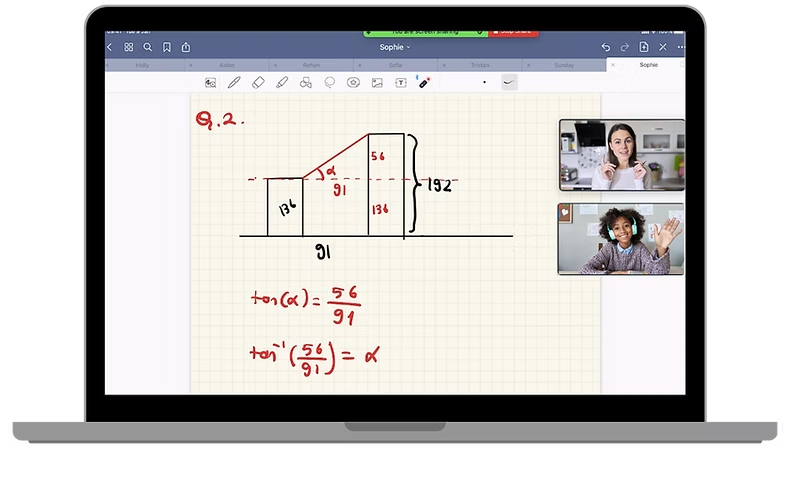Choose the small dot stroke thickness
The image size is (790, 503).
click(x=485, y=82)
